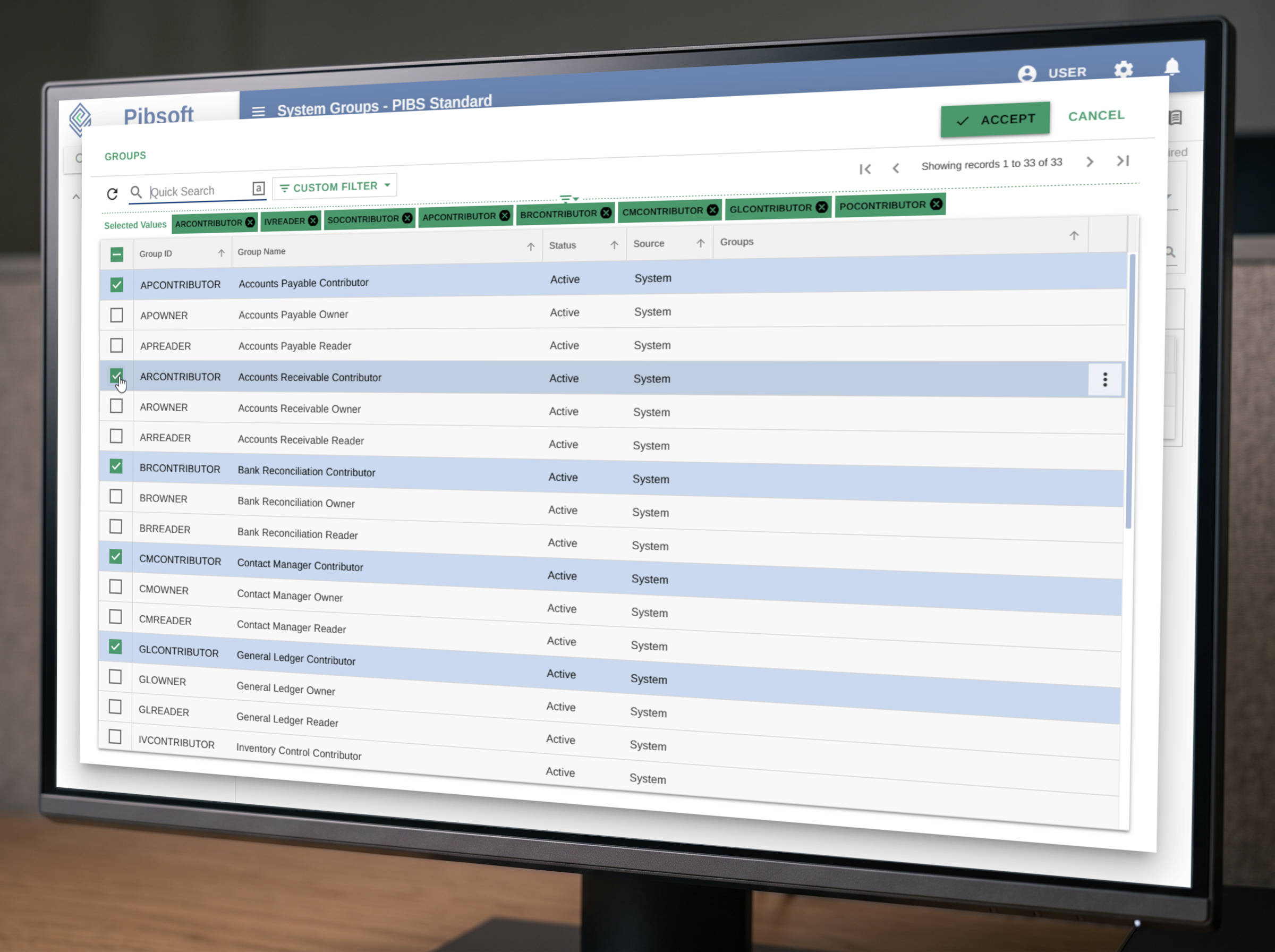Remove the BRCONTRIBUTOR selected chip

pyautogui.click(x=606, y=212)
